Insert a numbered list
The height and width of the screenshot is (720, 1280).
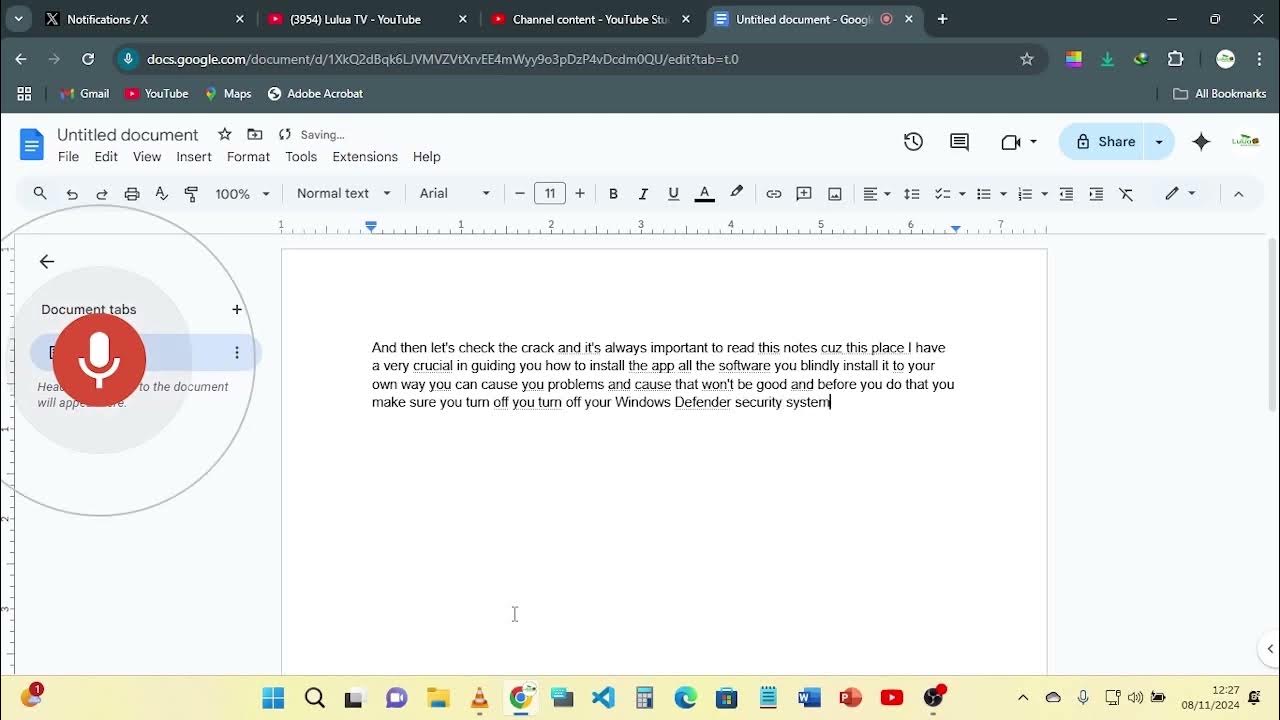1025,194
